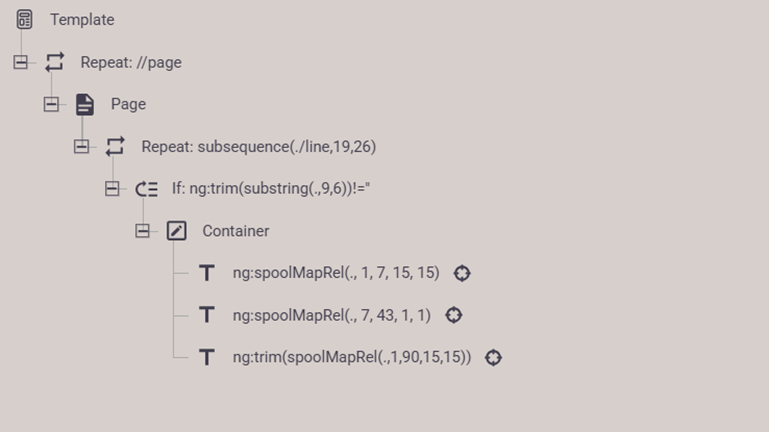Collapse the Repeat: //page node

coord(20,62)
